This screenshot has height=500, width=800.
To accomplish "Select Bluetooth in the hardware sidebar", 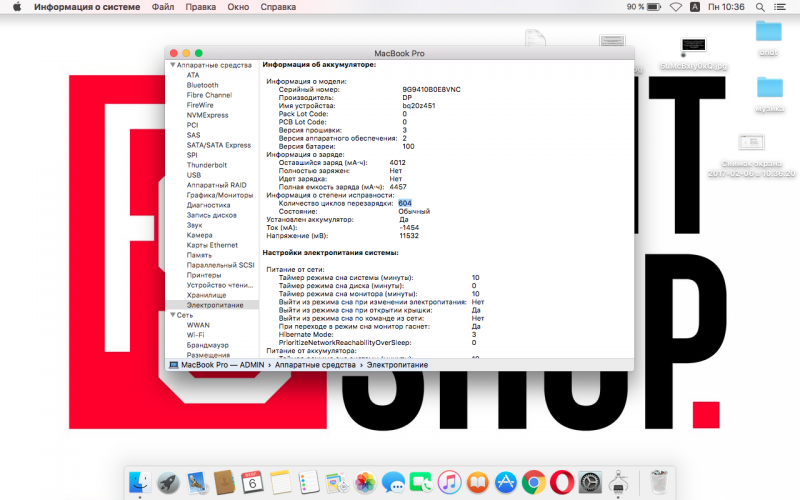I will pyautogui.click(x=202, y=85).
